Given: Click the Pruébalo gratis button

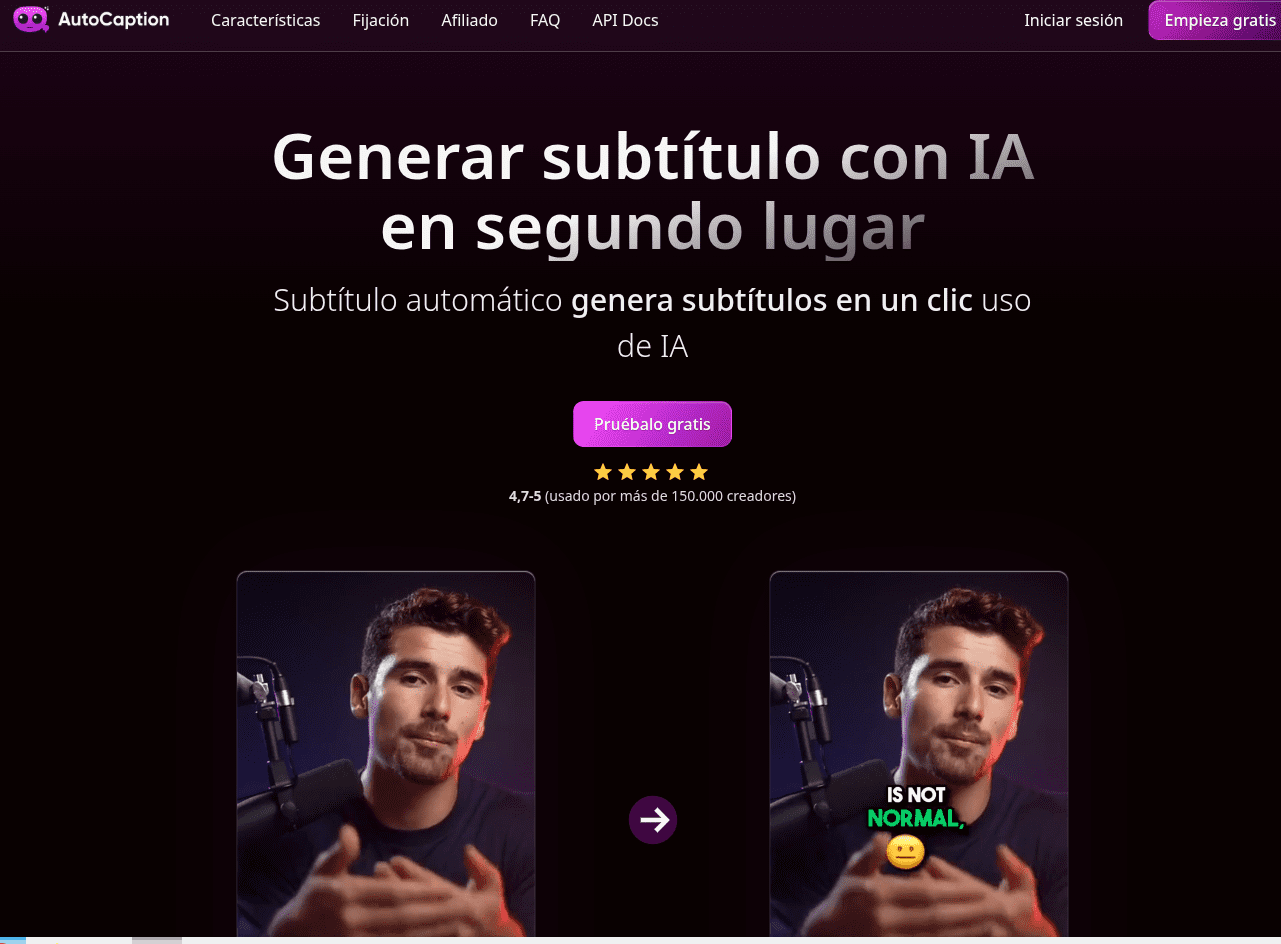Looking at the screenshot, I should 652,424.
